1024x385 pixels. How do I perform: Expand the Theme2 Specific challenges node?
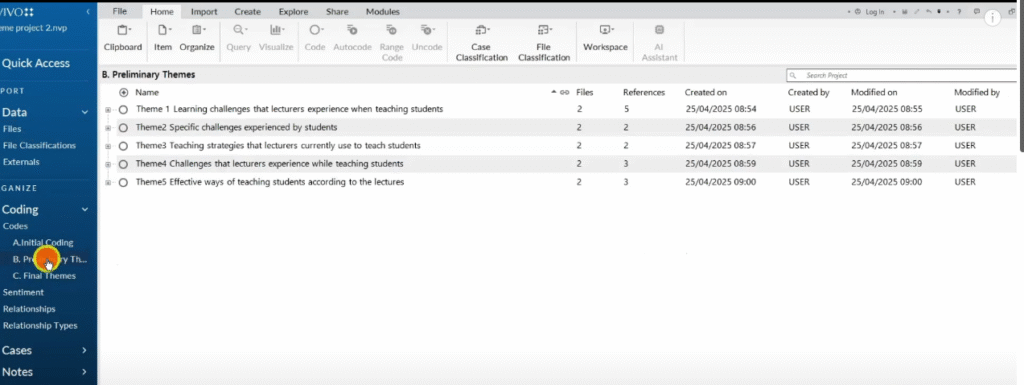coord(108,127)
